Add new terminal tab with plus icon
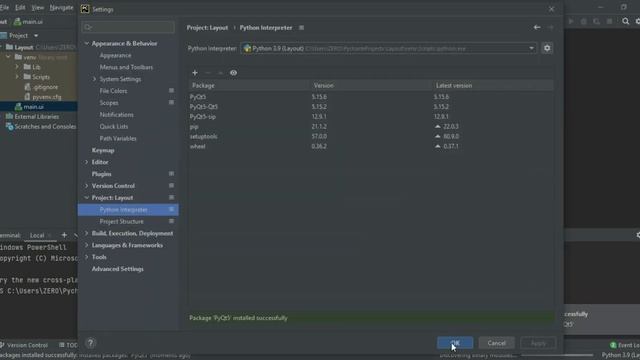Viewport: 640px width, 360px height. click(64, 235)
